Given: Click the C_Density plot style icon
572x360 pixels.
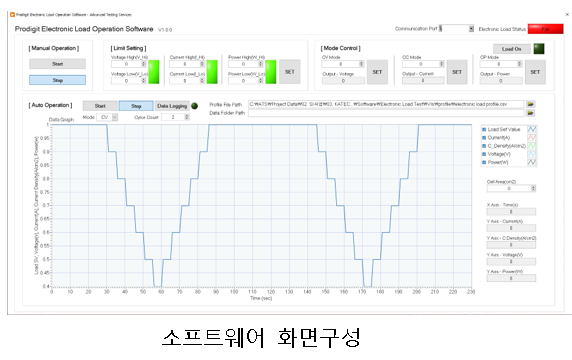Looking at the screenshot, I should [532, 146].
